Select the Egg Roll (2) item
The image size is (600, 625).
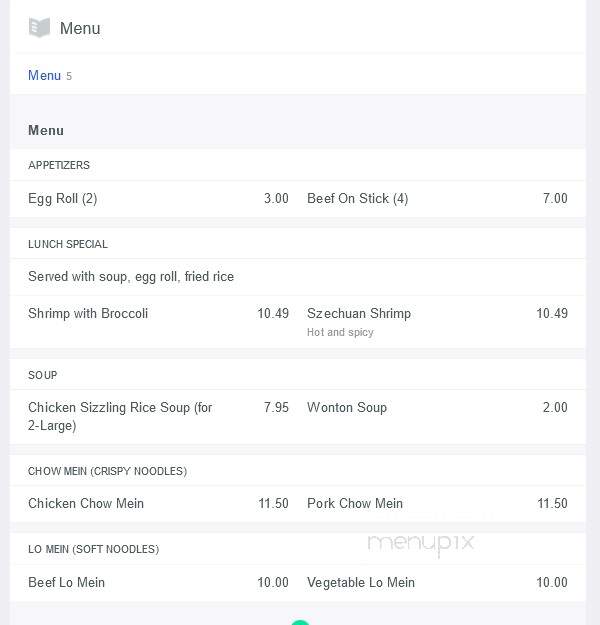pyautogui.click(x=63, y=199)
